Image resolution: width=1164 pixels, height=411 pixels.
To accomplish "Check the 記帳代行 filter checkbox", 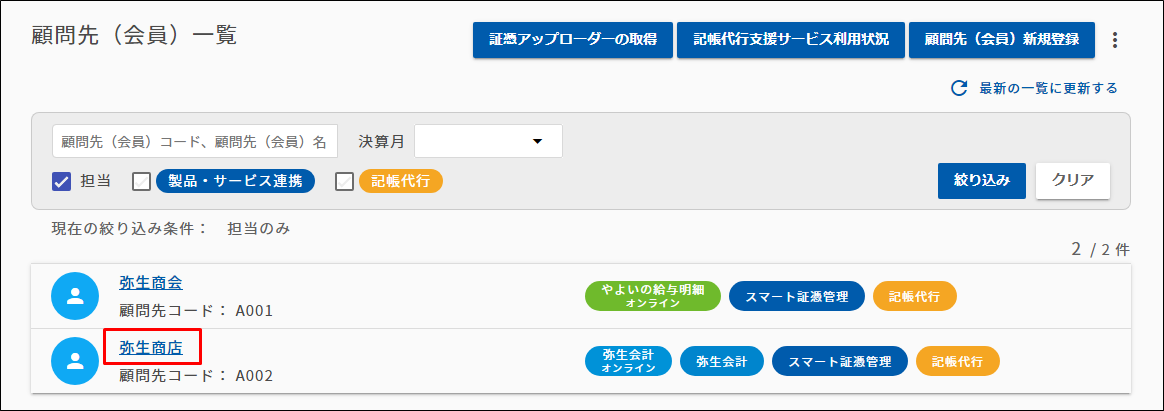I will [x=344, y=181].
